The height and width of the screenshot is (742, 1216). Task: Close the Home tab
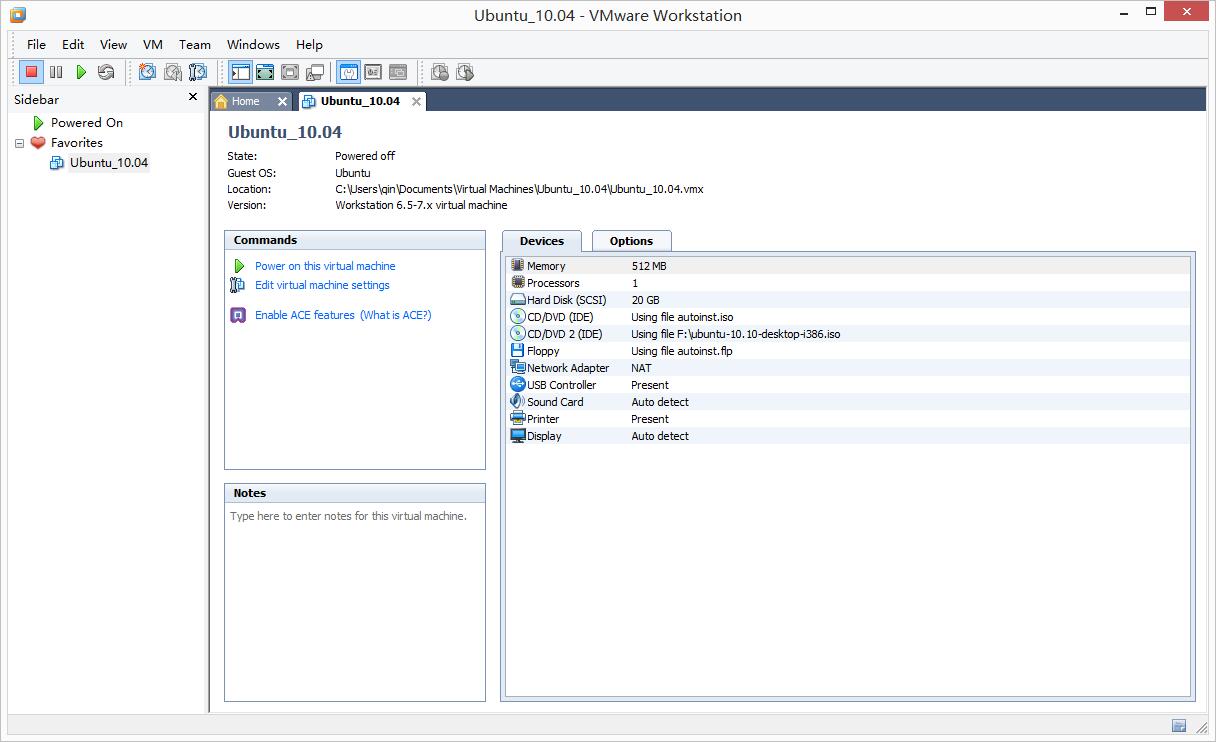pos(282,101)
